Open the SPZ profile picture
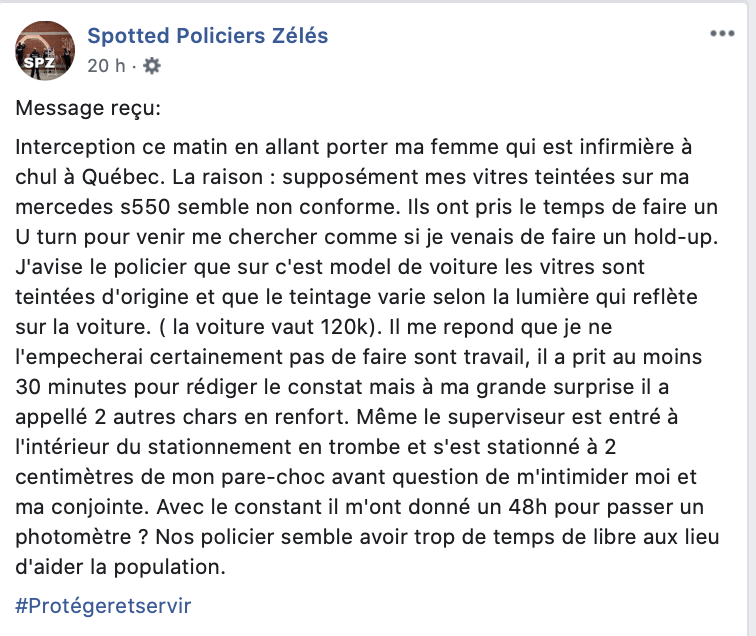756x636 pixels. [x=45, y=51]
